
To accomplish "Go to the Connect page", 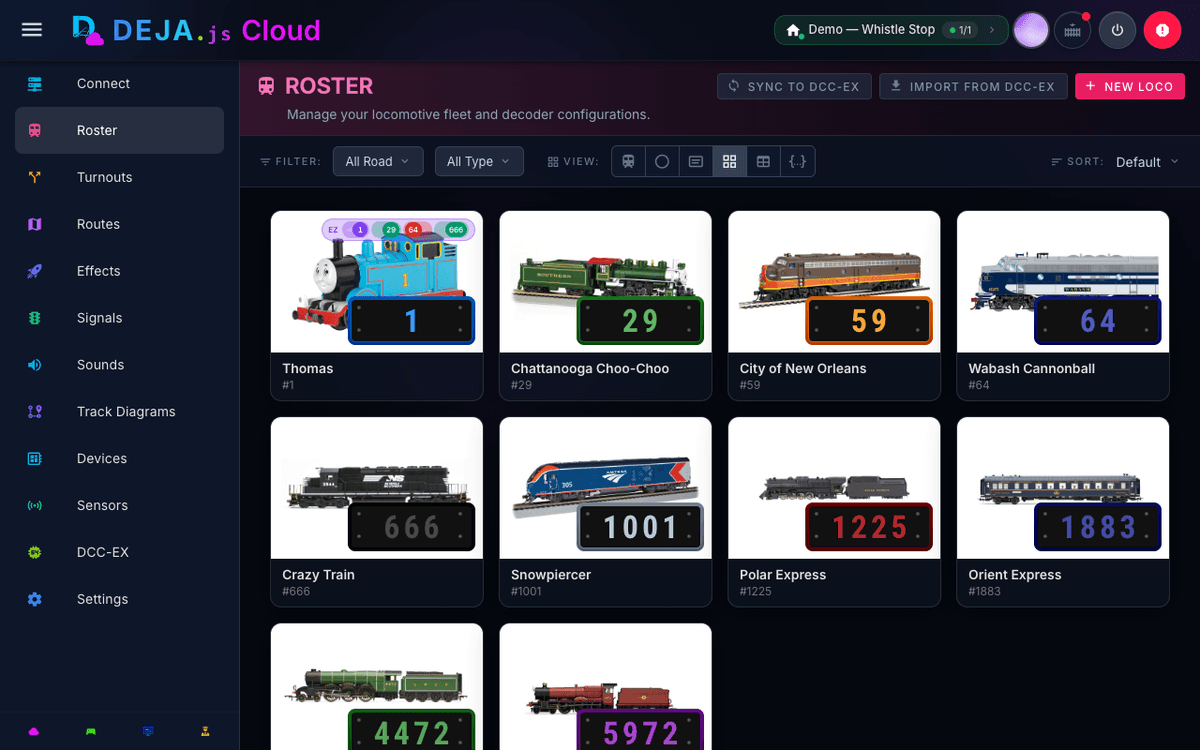I will (x=119, y=84).
